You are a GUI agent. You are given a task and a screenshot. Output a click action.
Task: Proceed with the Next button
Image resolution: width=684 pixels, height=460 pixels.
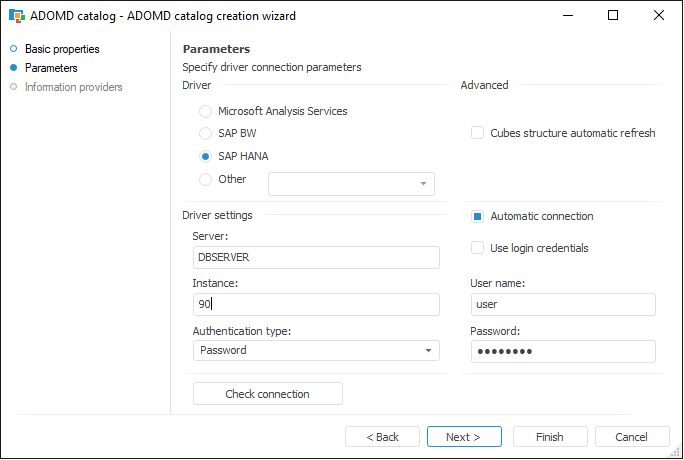click(x=464, y=437)
